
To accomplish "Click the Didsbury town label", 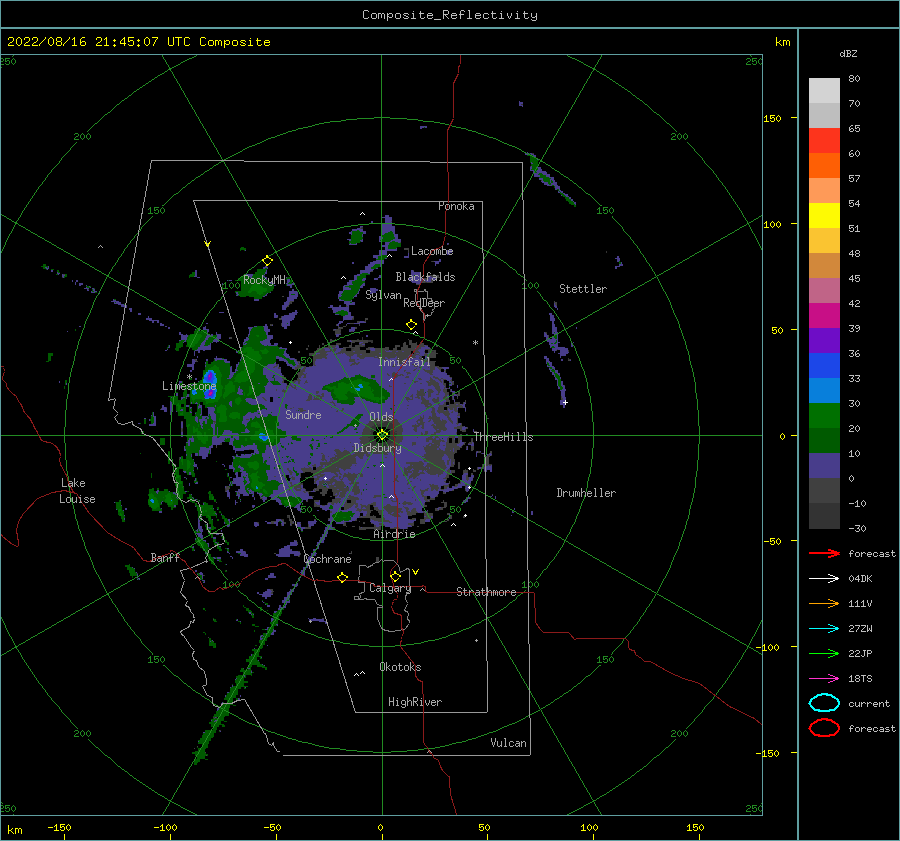I will (x=378, y=448).
